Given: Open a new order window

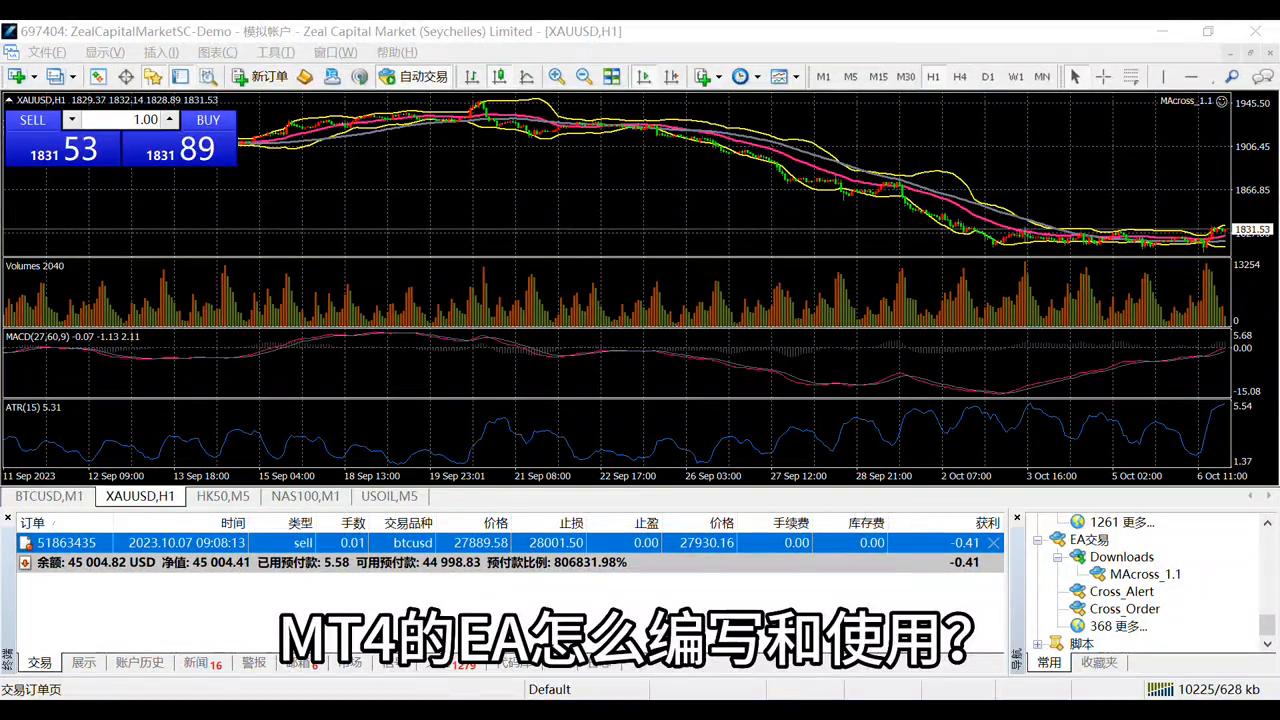Looking at the screenshot, I should pos(262,76).
